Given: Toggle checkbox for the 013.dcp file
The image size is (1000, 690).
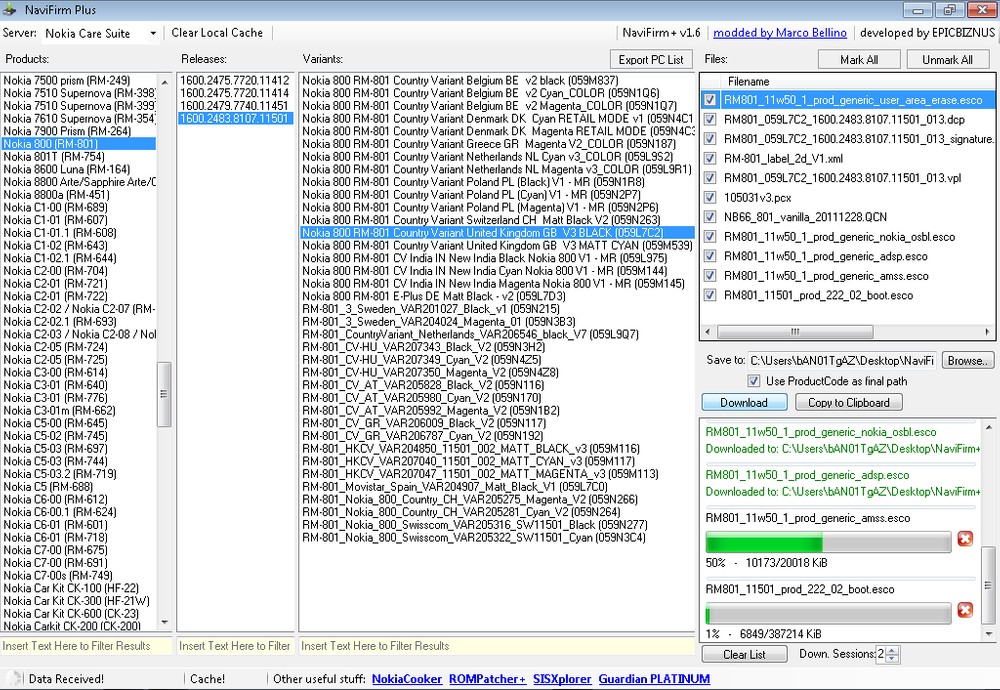Looking at the screenshot, I should pos(709,120).
